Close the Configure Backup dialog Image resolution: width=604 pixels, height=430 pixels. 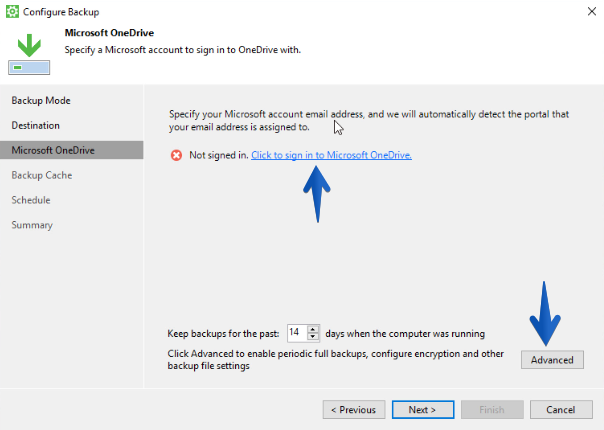tap(592, 12)
